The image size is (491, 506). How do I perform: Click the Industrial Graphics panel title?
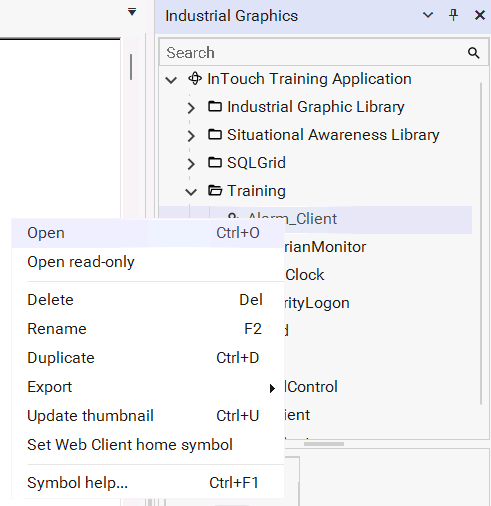tap(232, 16)
